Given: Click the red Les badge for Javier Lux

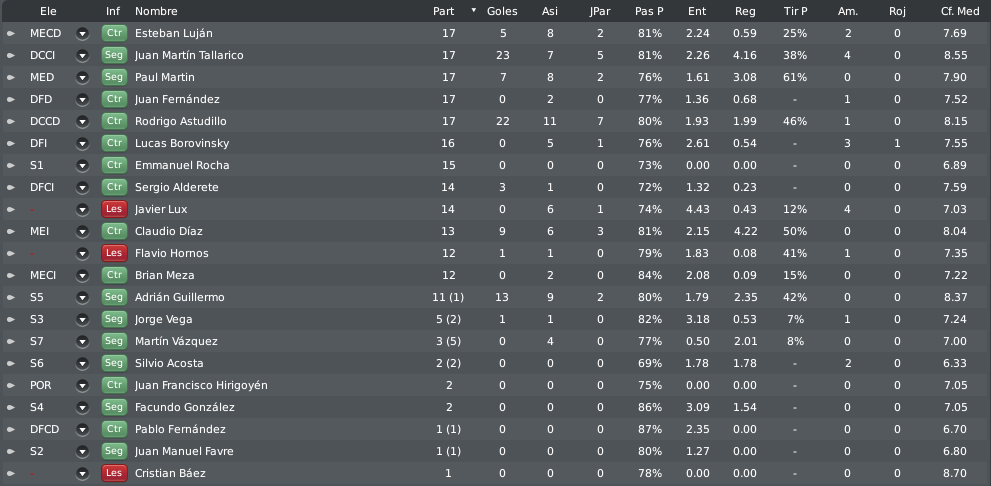Looking at the screenshot, I should click(114, 209).
